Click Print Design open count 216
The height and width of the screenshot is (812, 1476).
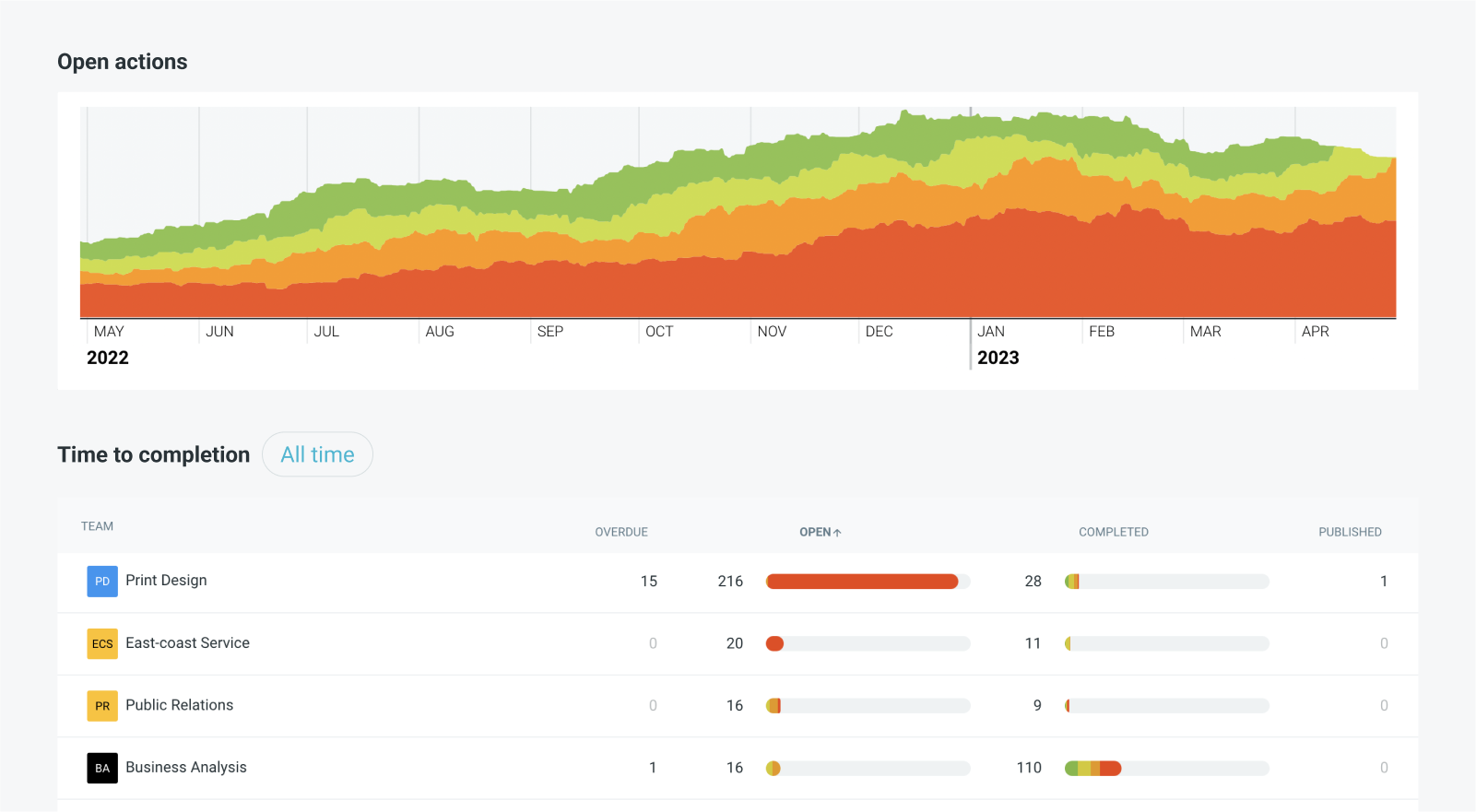click(730, 582)
